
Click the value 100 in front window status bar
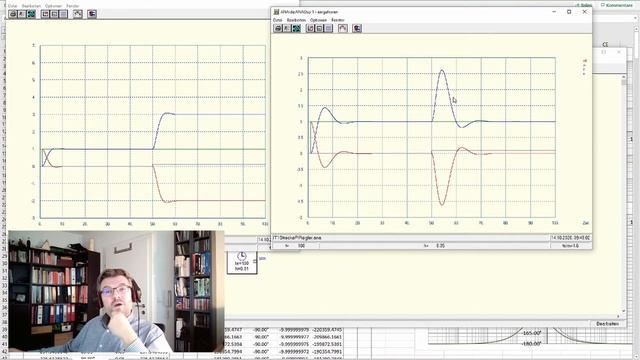click(301, 246)
